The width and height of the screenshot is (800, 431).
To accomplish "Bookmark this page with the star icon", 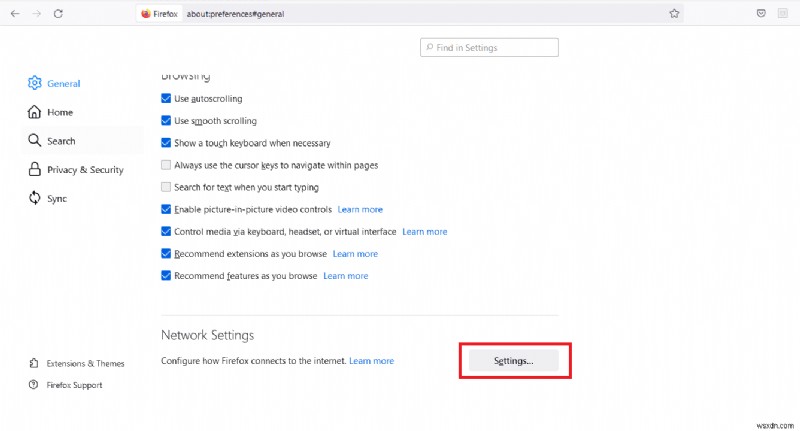I will pos(674,14).
